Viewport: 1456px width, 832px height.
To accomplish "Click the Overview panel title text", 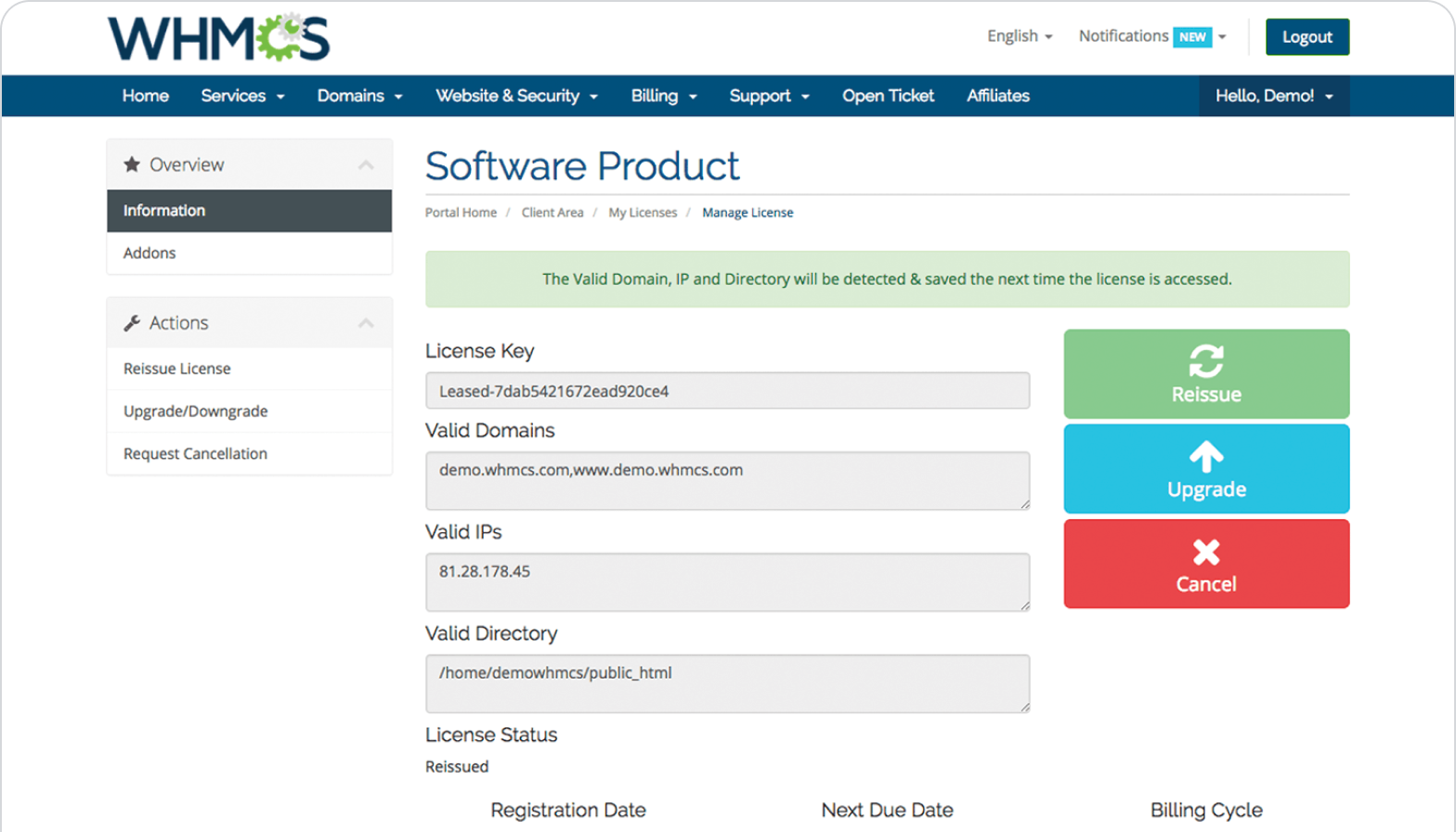I will pyautogui.click(x=187, y=164).
